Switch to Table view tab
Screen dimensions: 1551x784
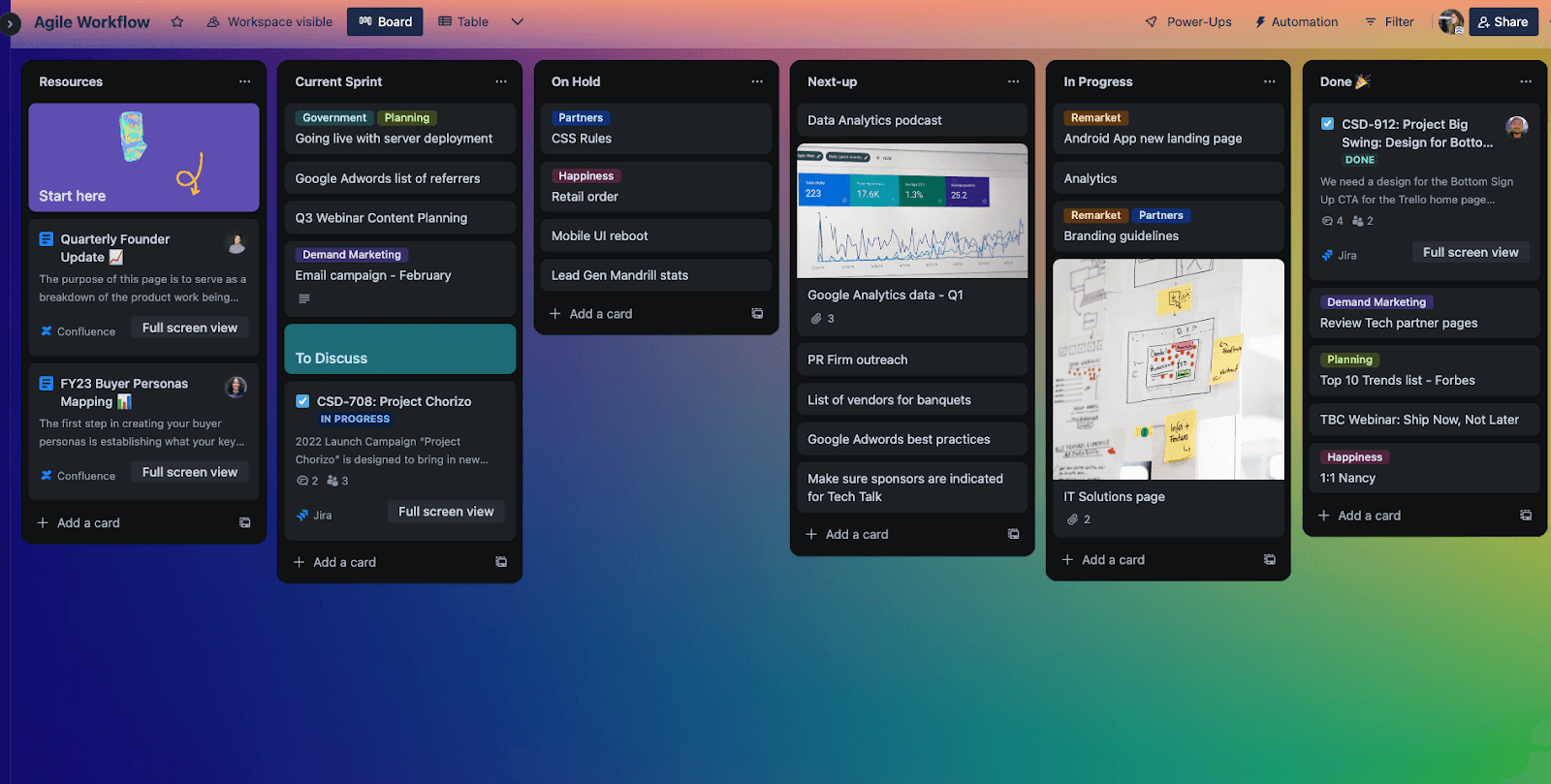click(x=463, y=21)
